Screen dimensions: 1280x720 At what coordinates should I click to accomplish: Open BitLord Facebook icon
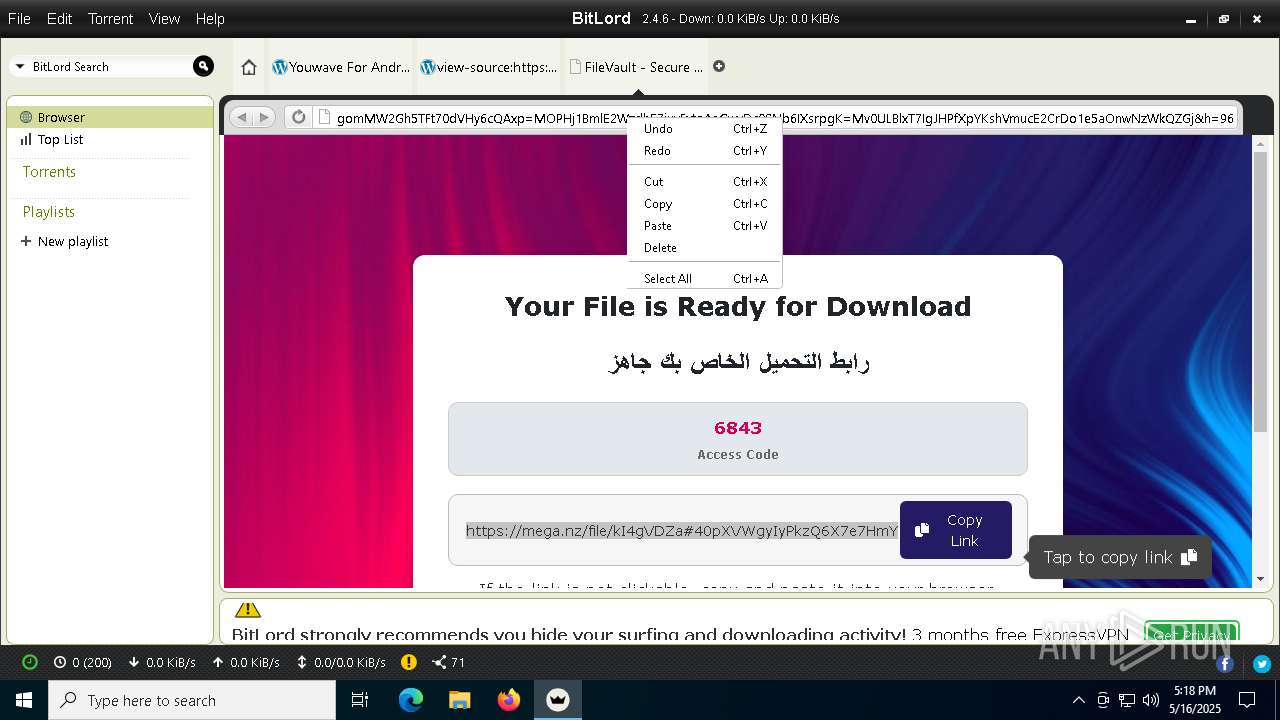[1225, 664]
